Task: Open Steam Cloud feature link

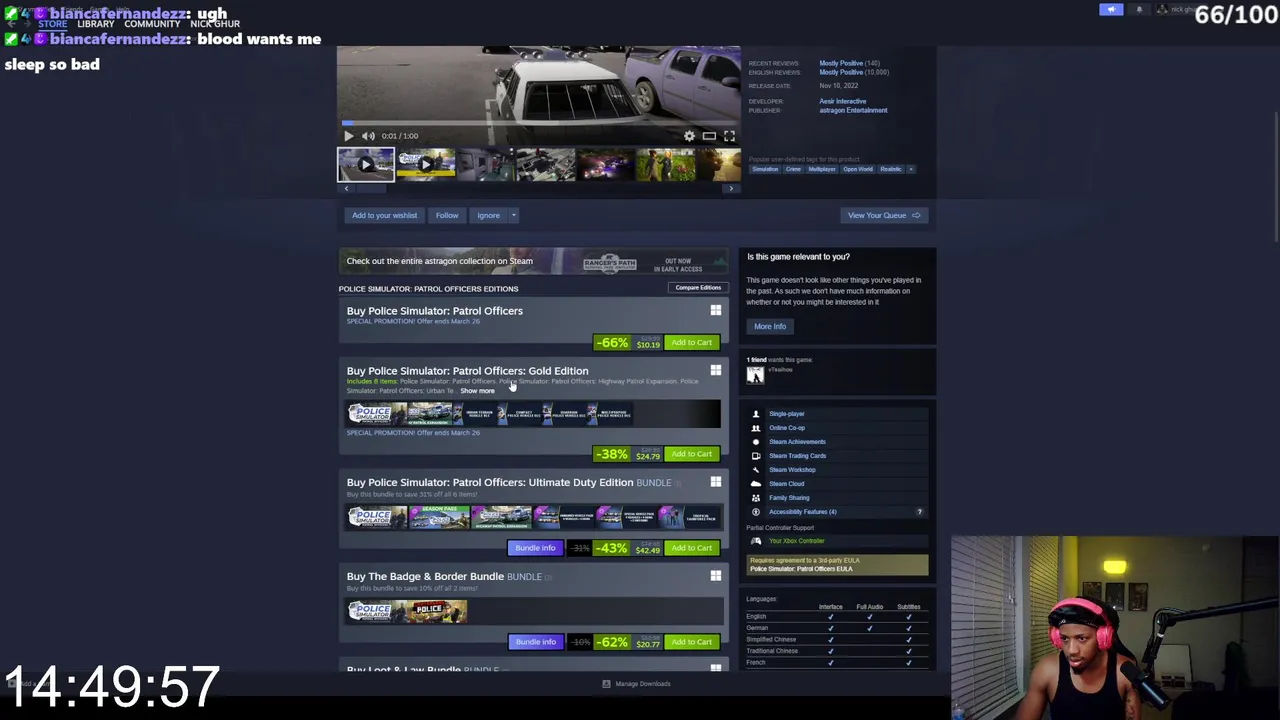Action: click(x=787, y=484)
